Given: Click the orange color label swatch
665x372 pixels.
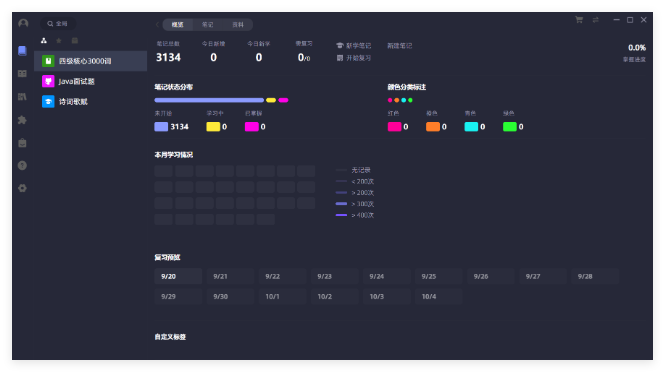Looking at the screenshot, I should point(433,126).
